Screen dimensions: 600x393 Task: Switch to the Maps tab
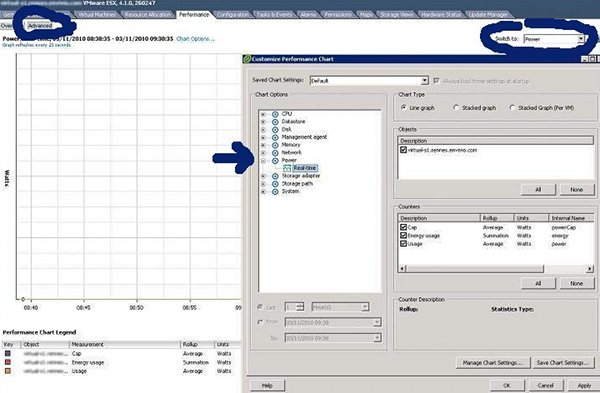pos(365,15)
